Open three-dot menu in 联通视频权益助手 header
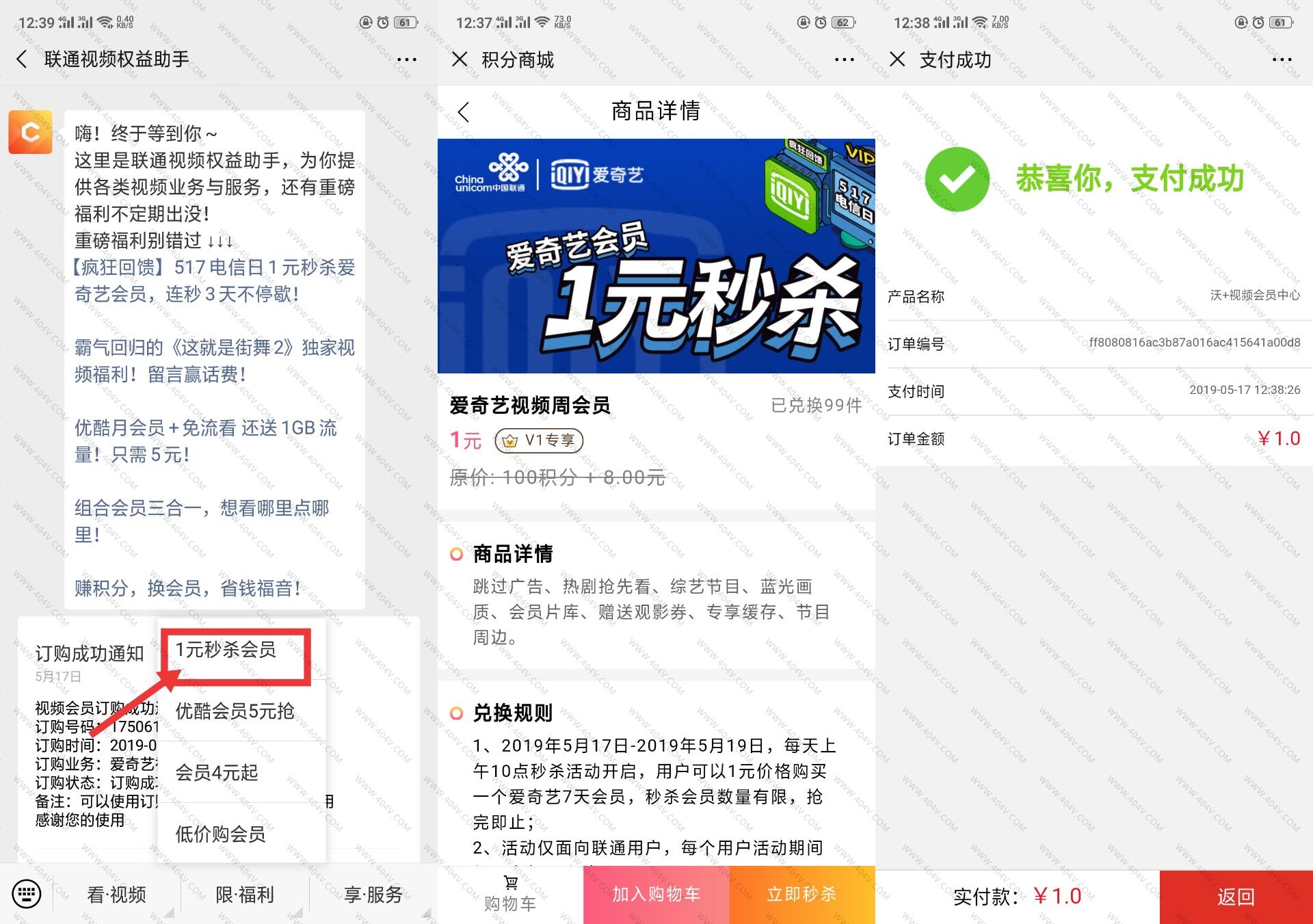 [407, 60]
